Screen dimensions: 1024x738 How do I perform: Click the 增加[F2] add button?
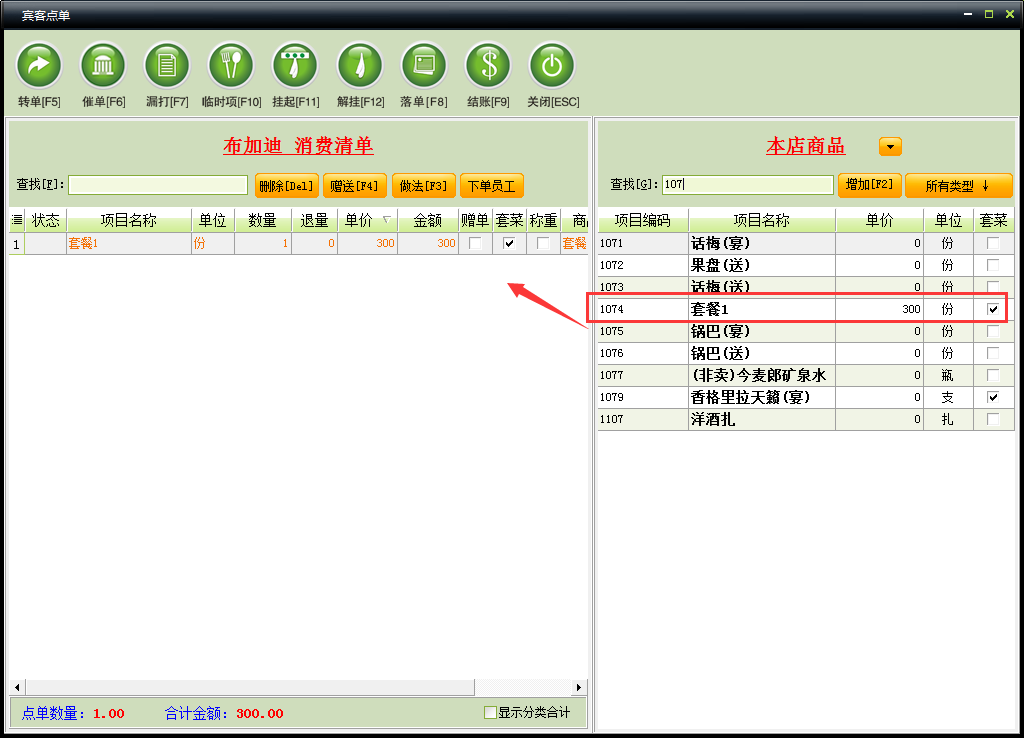[870, 185]
